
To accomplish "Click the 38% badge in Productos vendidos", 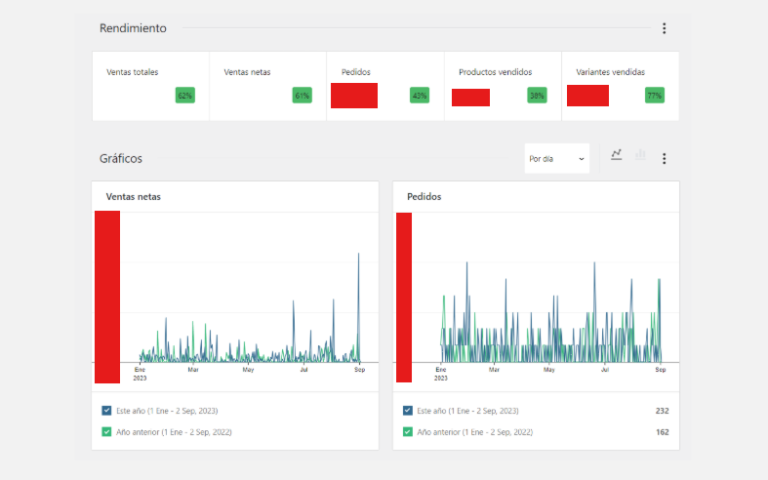I will pyautogui.click(x=537, y=96).
